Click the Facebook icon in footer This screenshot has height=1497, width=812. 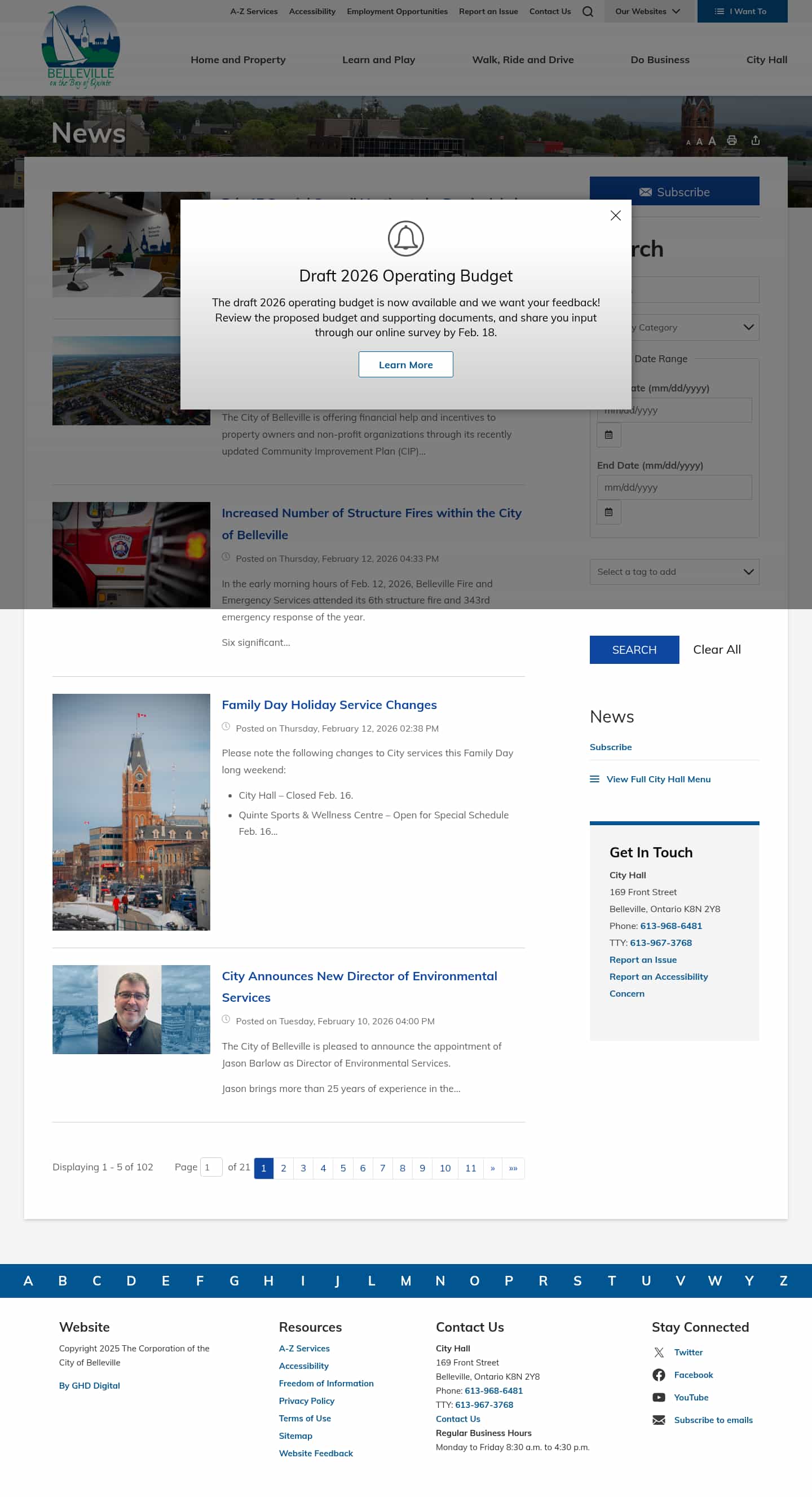[659, 1375]
